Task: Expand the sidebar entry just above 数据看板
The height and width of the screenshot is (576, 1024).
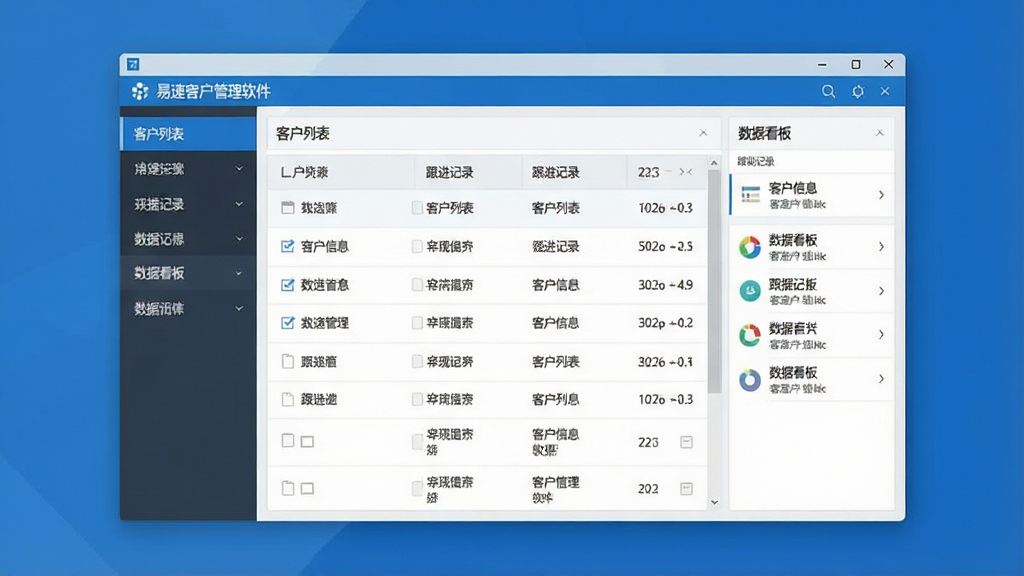Action: [x=239, y=238]
